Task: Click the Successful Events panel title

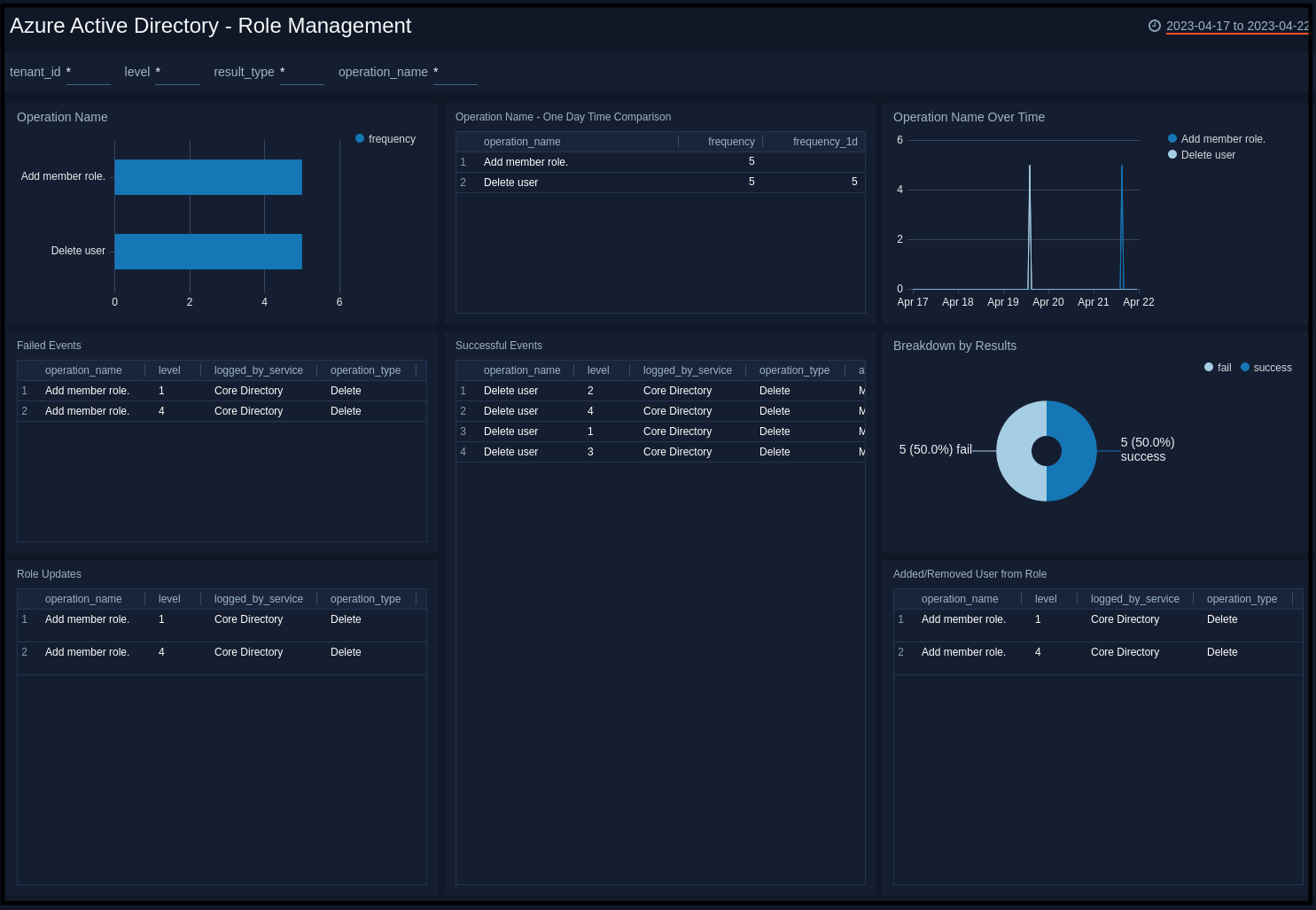Action: coord(499,346)
